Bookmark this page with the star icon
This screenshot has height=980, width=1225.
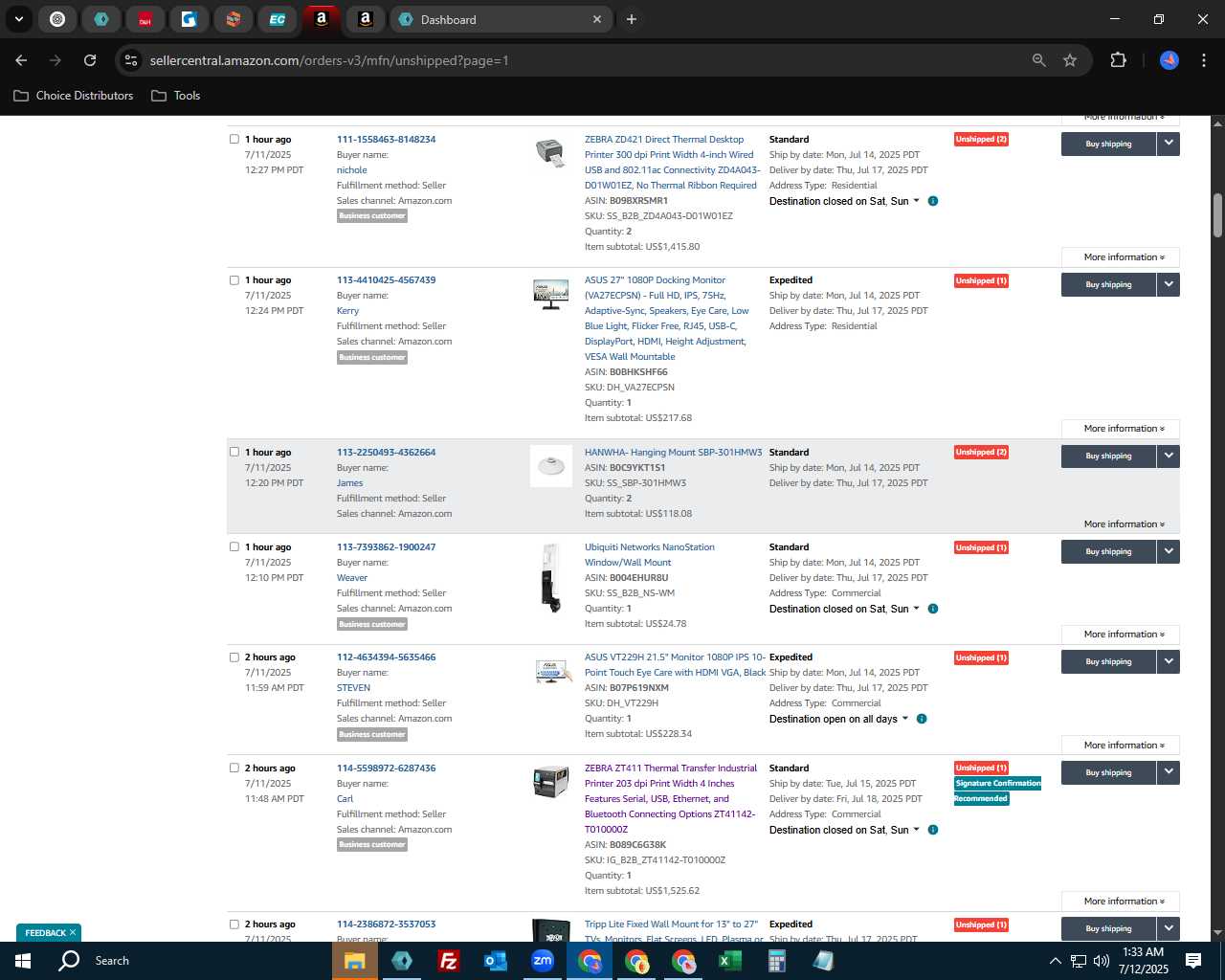(1070, 60)
